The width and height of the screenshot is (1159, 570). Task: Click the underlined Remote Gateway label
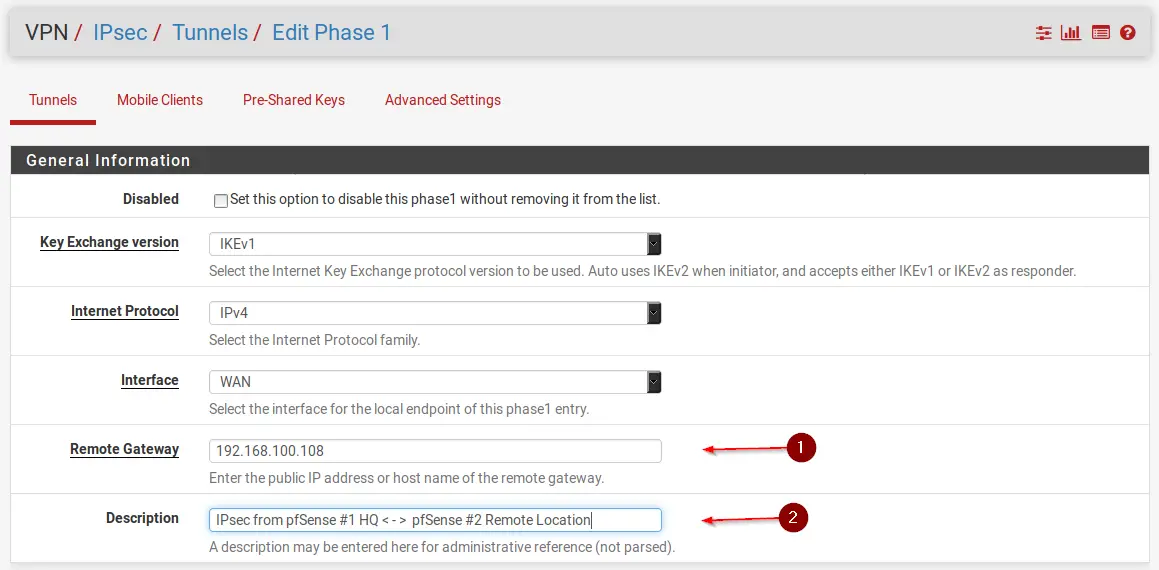[124, 449]
